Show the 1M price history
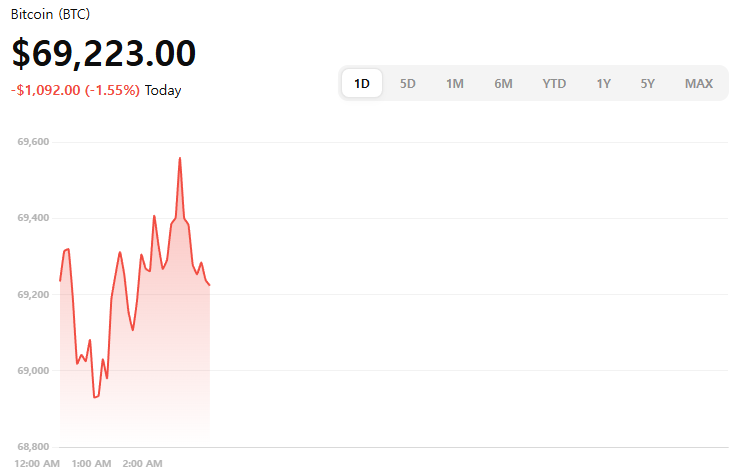This screenshot has width=734, height=470. pyautogui.click(x=455, y=84)
